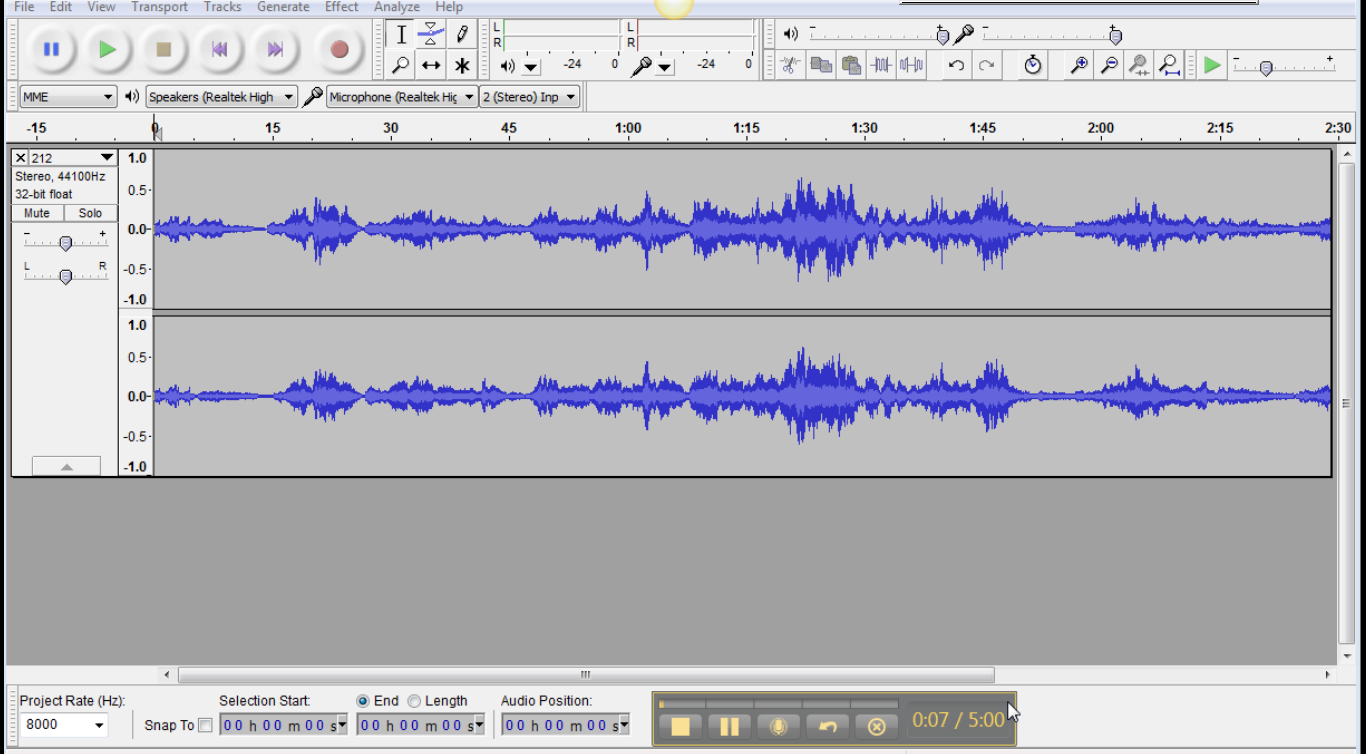Skip to End of the track
Viewport: 1366px width, 754px height.
click(276, 49)
